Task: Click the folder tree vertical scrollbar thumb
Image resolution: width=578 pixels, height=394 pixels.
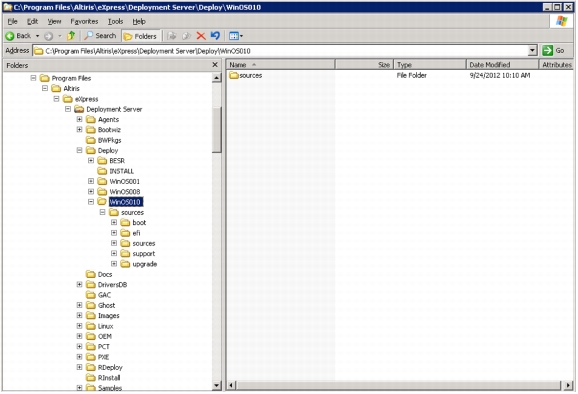Action: click(217, 129)
